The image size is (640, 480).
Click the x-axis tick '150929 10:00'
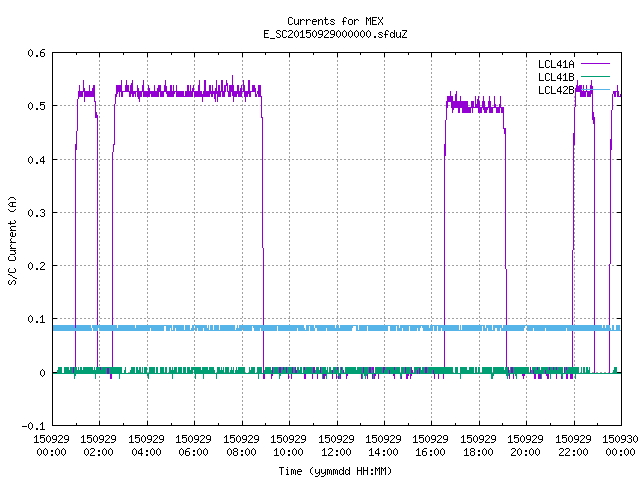288,445
